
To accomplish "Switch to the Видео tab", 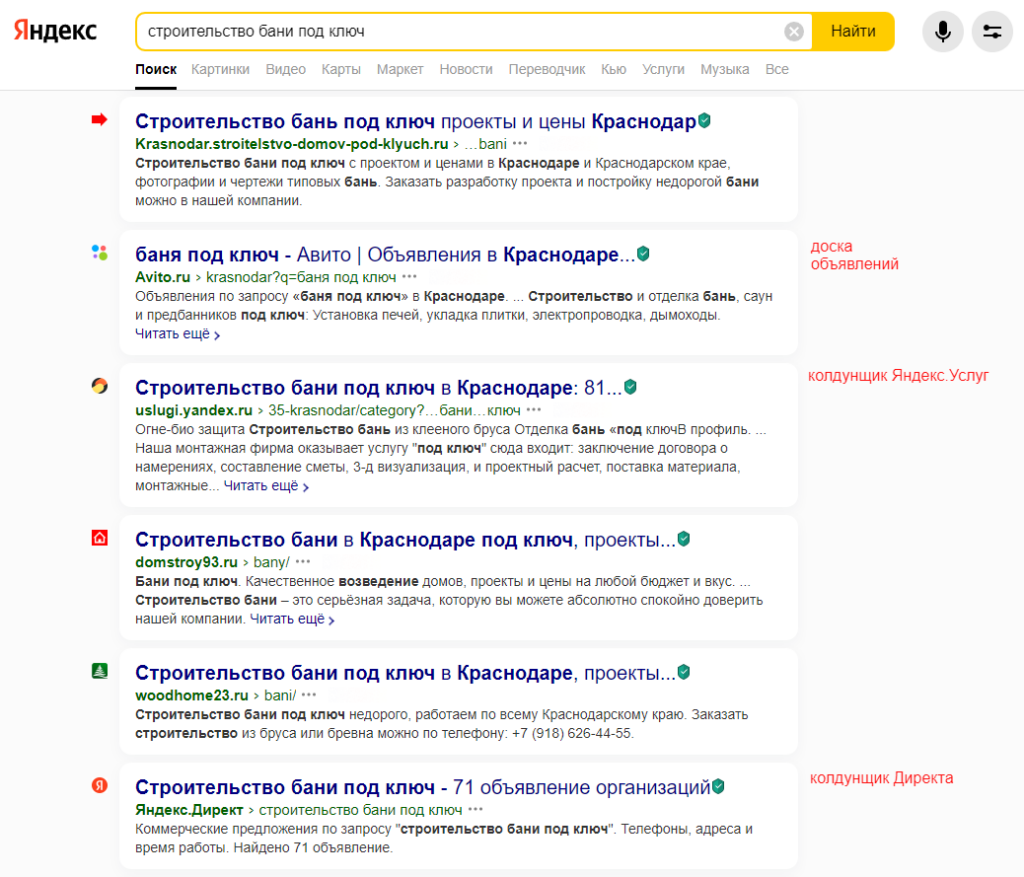I will 285,69.
